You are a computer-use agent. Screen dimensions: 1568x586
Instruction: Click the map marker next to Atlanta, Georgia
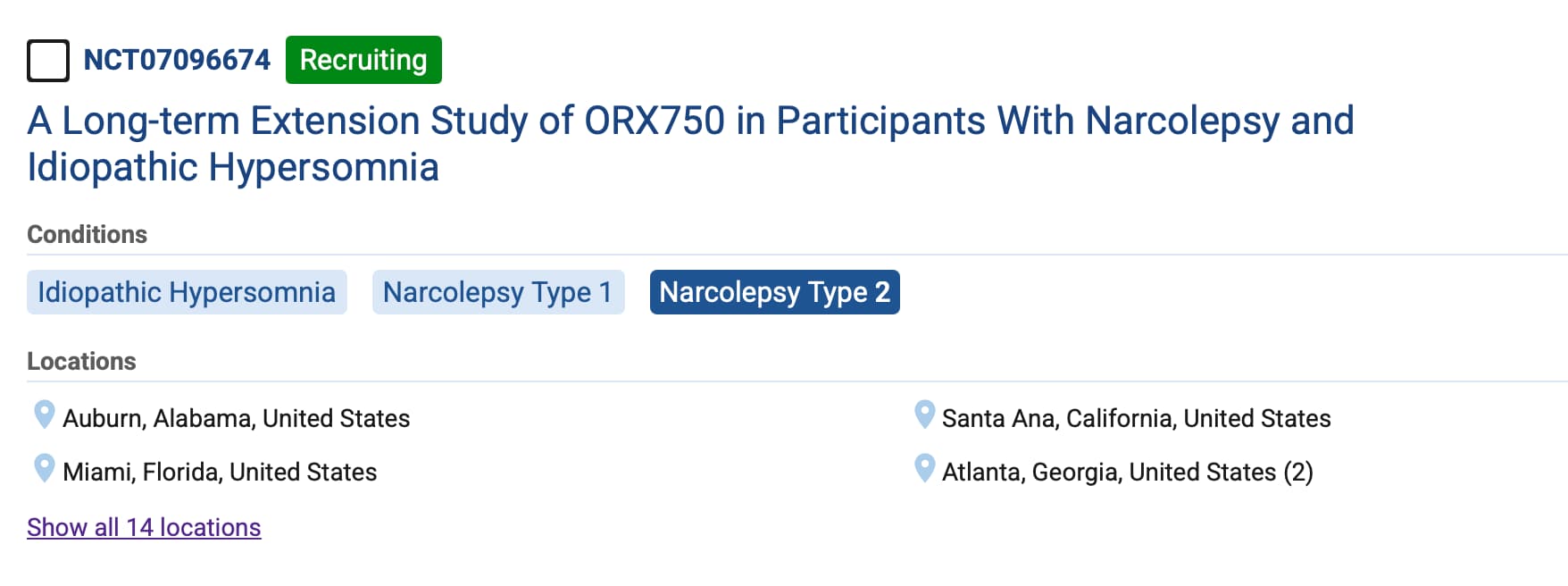924,468
